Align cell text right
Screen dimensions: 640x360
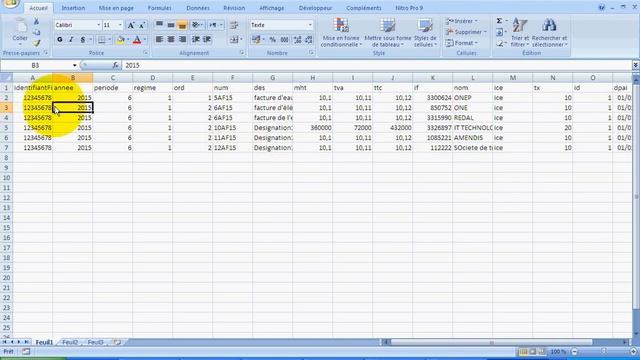(x=182, y=39)
